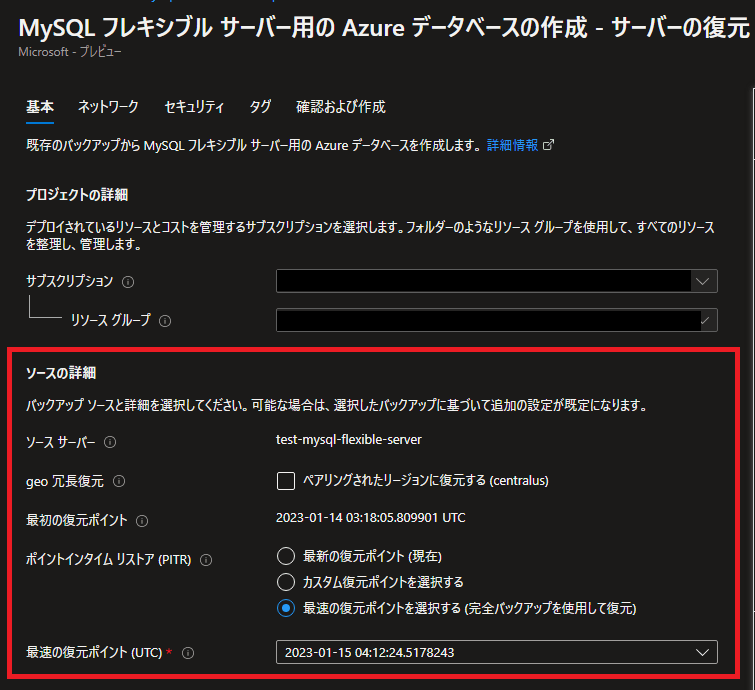This screenshot has height=690, width=755.
Task: Click external link icon next to 詳細情報
Action: click(548, 145)
